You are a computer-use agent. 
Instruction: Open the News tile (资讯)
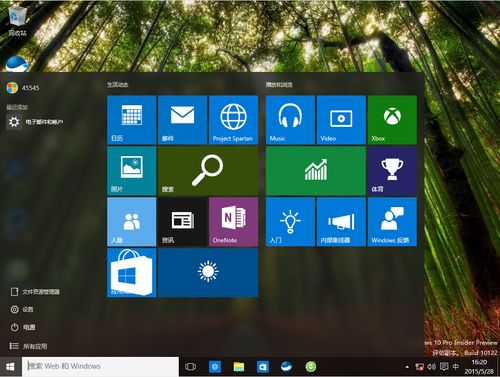point(182,222)
